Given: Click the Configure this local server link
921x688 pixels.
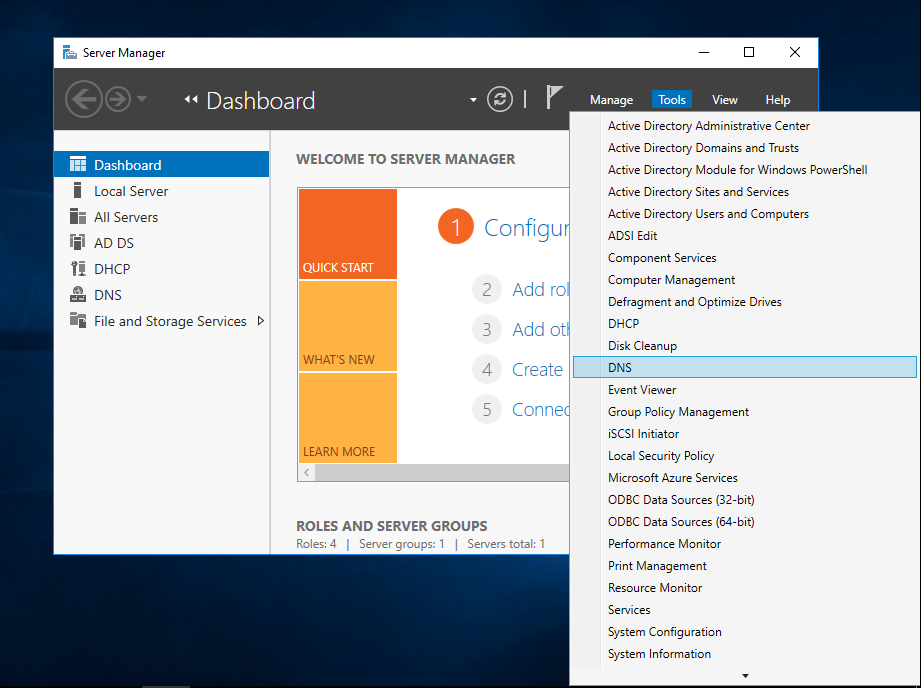Looking at the screenshot, I should point(526,228).
